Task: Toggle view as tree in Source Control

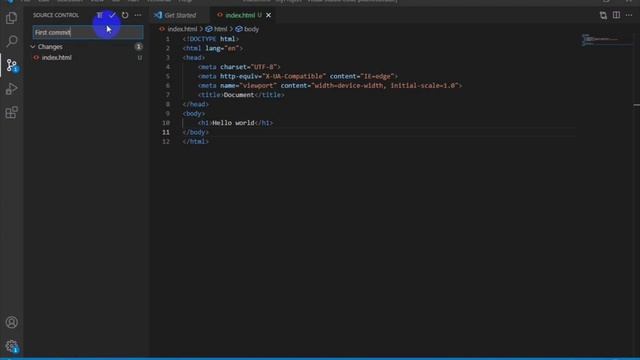Action: point(100,15)
